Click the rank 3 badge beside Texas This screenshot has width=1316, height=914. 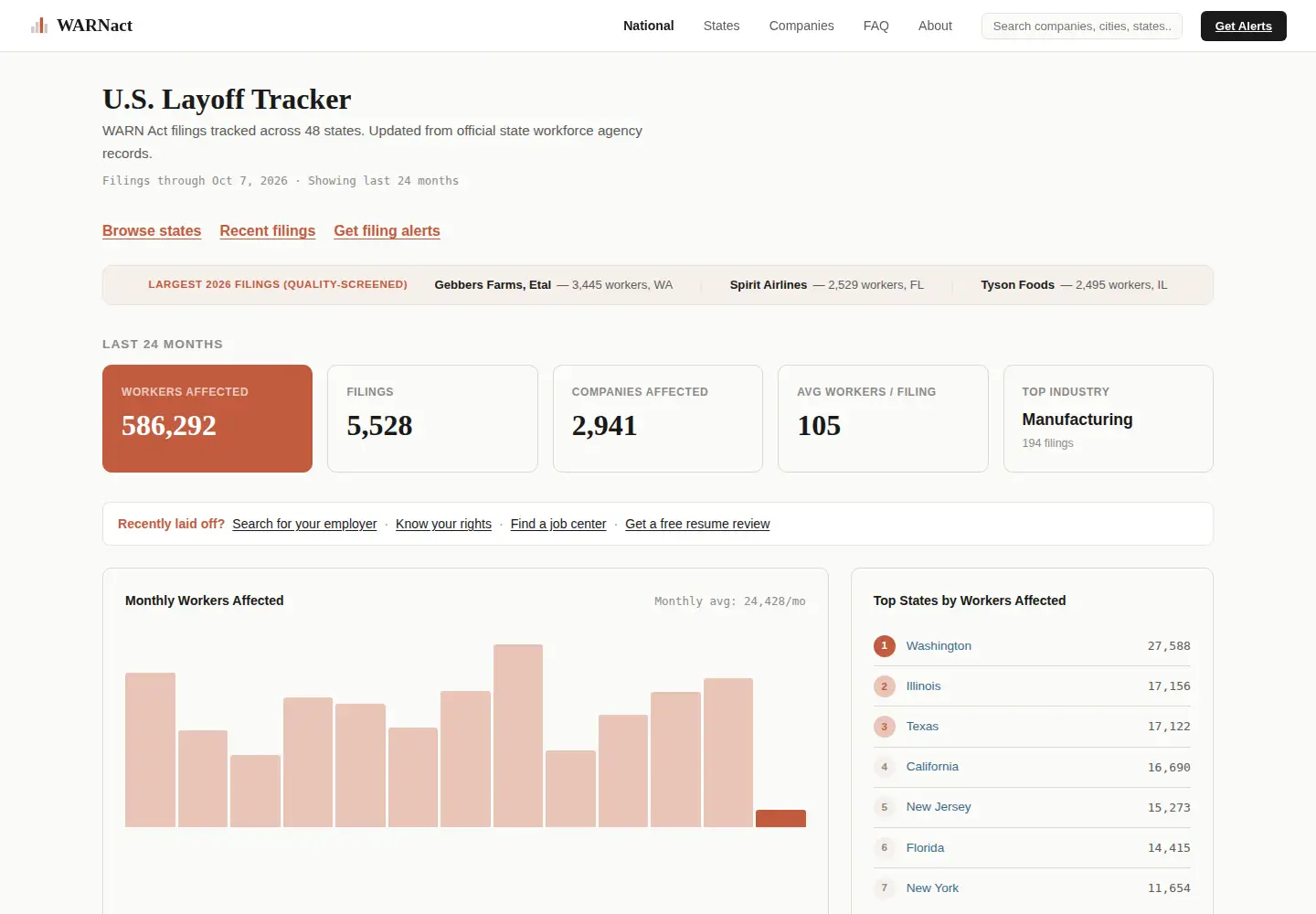(884, 727)
